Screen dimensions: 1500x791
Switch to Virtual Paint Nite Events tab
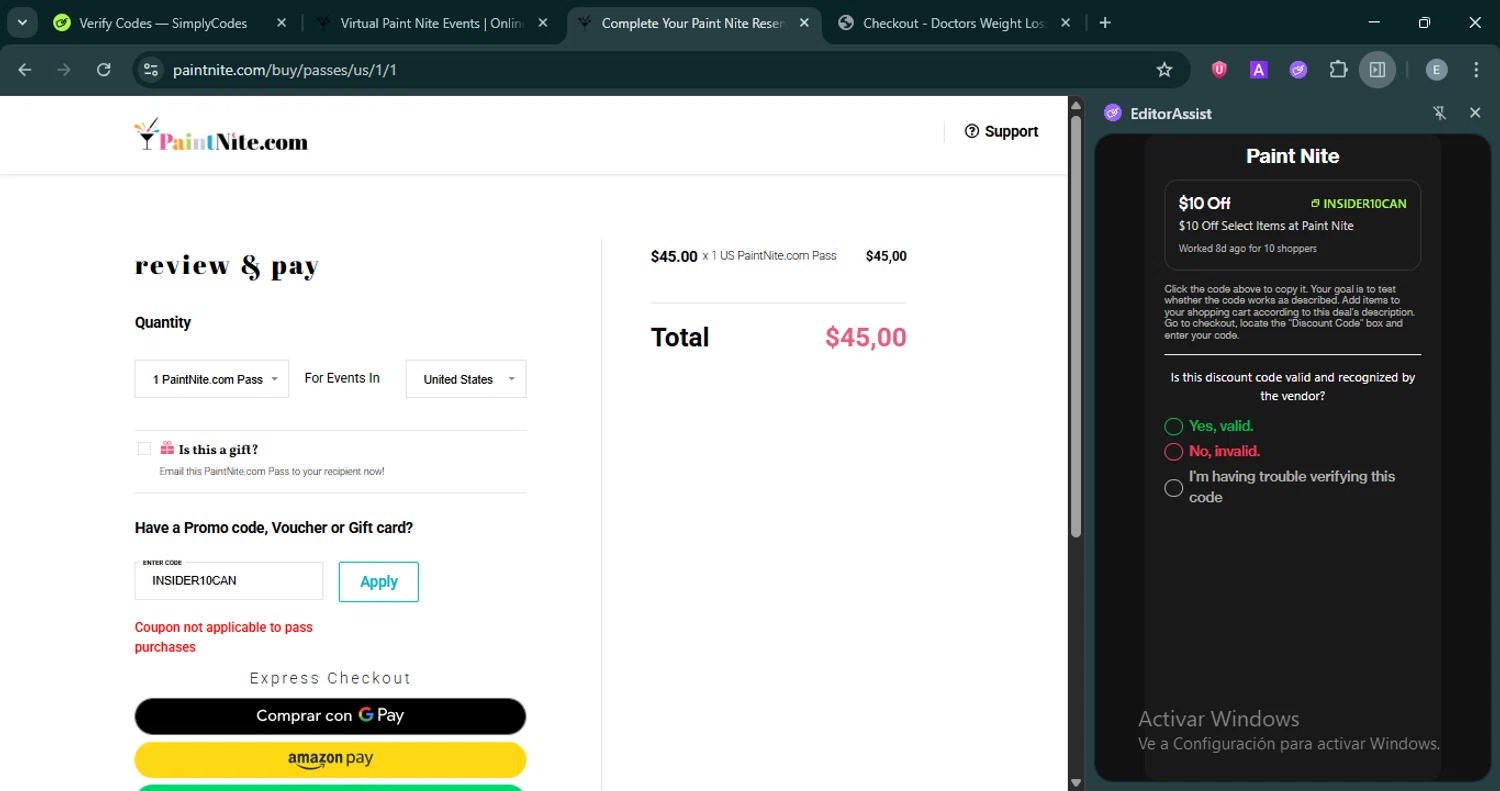coord(431,23)
